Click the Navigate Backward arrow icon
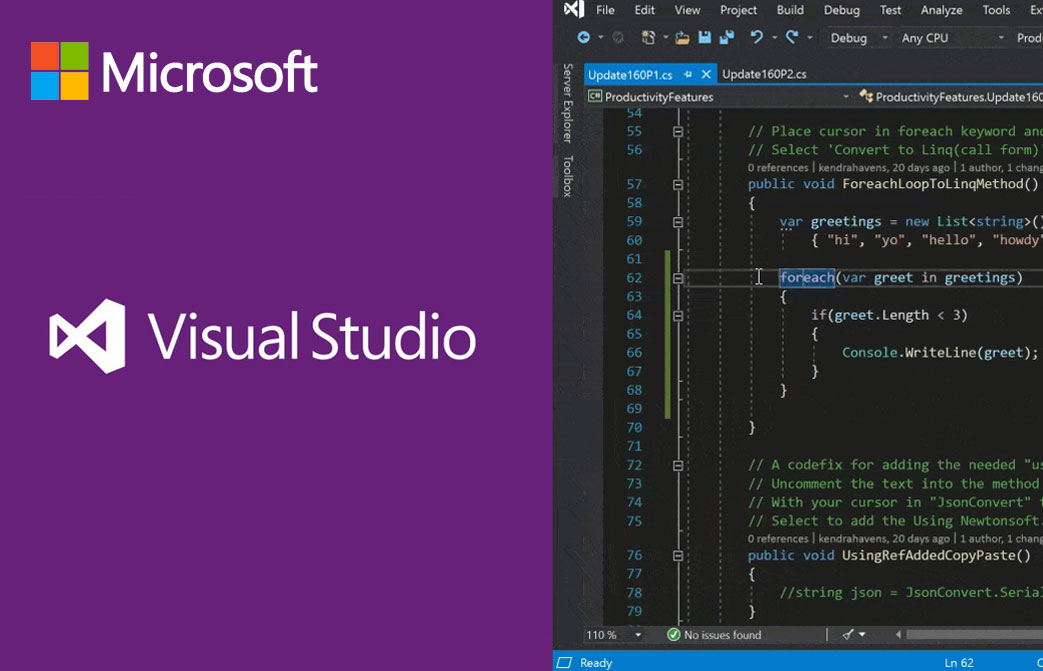 [583, 38]
